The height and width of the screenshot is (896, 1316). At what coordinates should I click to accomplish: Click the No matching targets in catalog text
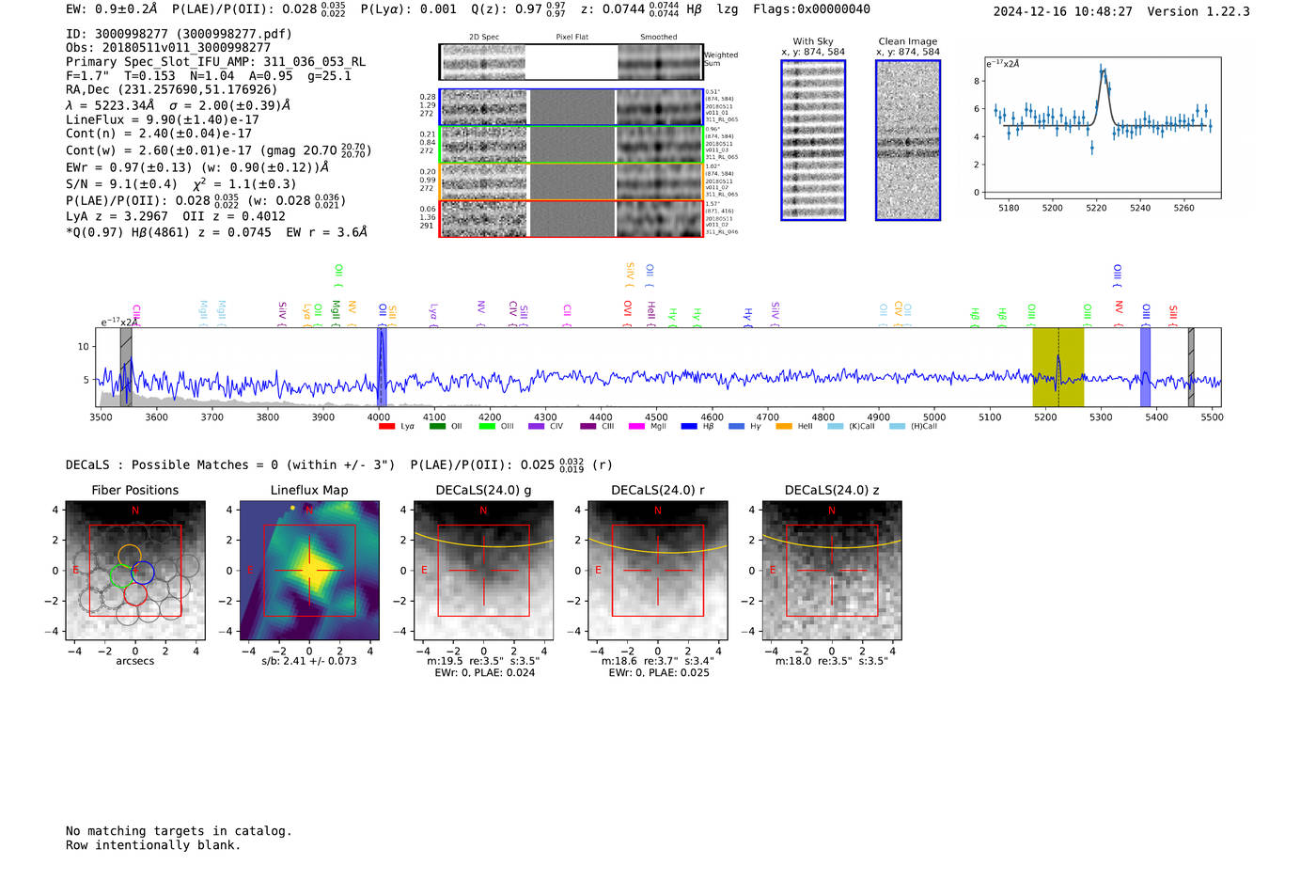(x=179, y=831)
